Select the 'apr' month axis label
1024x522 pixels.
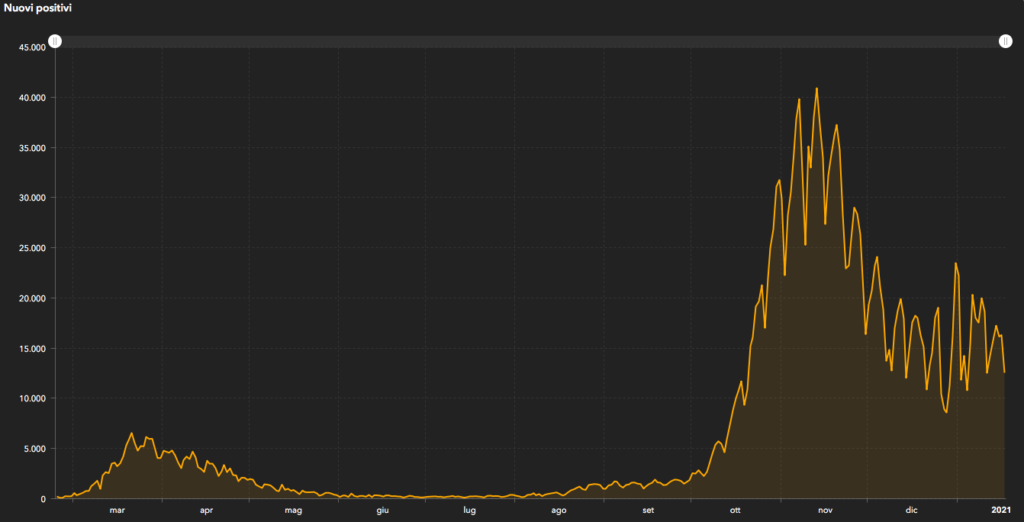206,510
